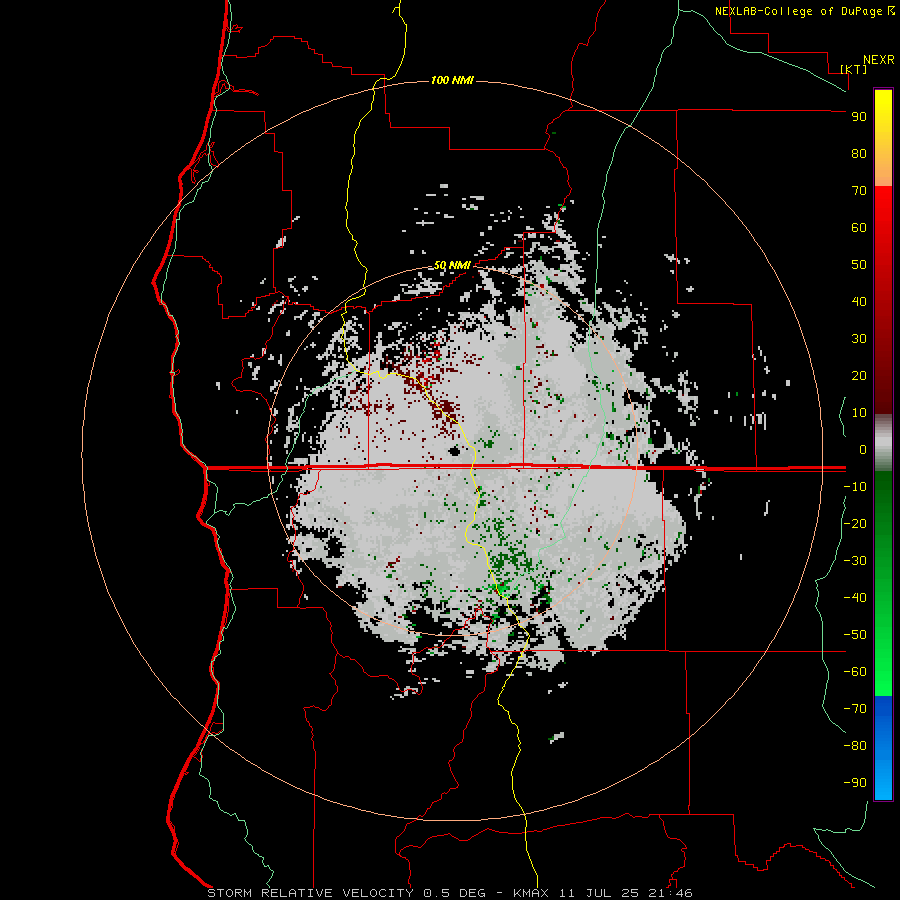This screenshot has width=900, height=900.
Task: Click the "100 NMI" range ring label
Action: click(452, 80)
